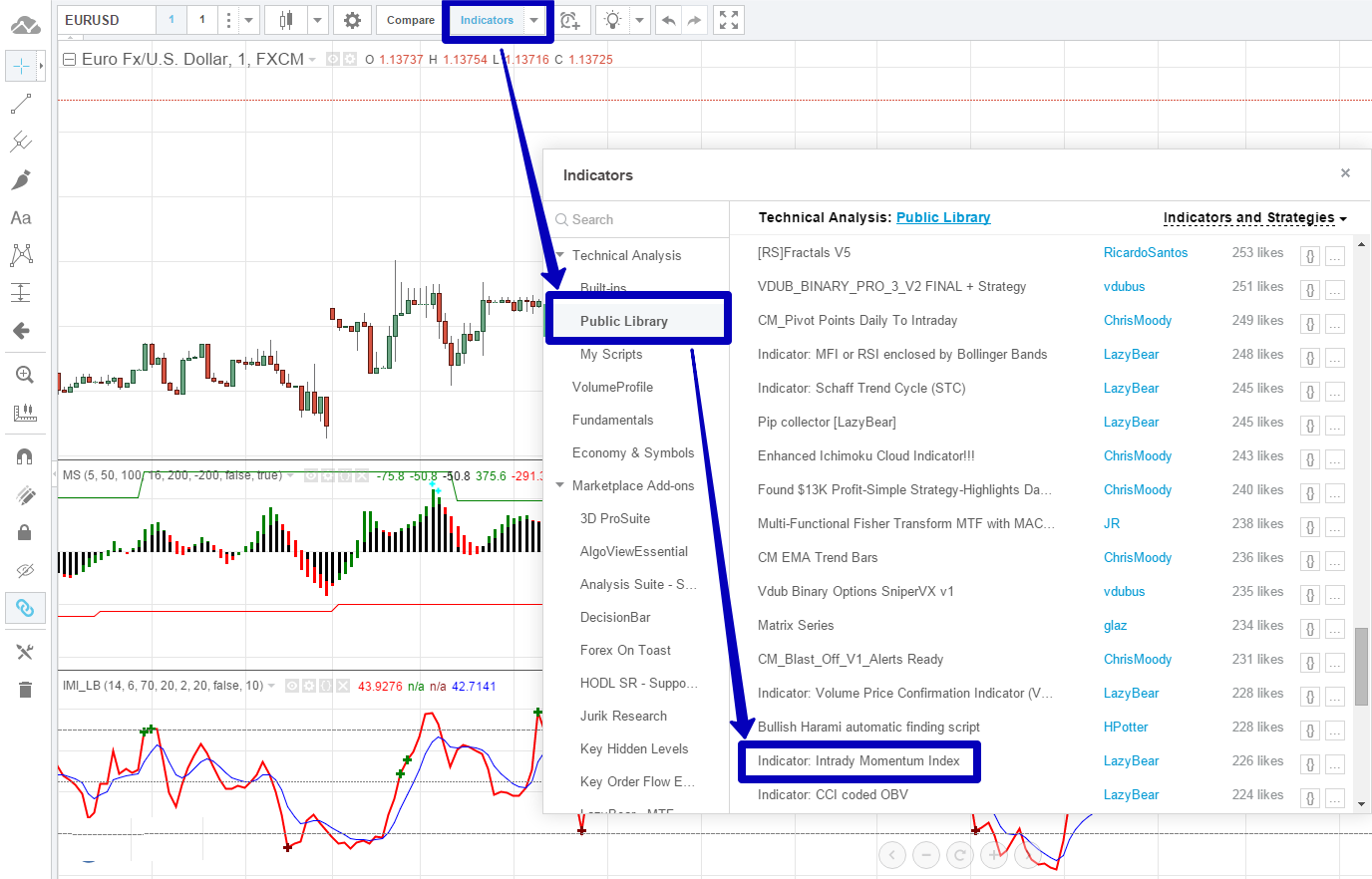Select the crosshair cursor tool
This screenshot has width=1372, height=879.
coord(21,66)
